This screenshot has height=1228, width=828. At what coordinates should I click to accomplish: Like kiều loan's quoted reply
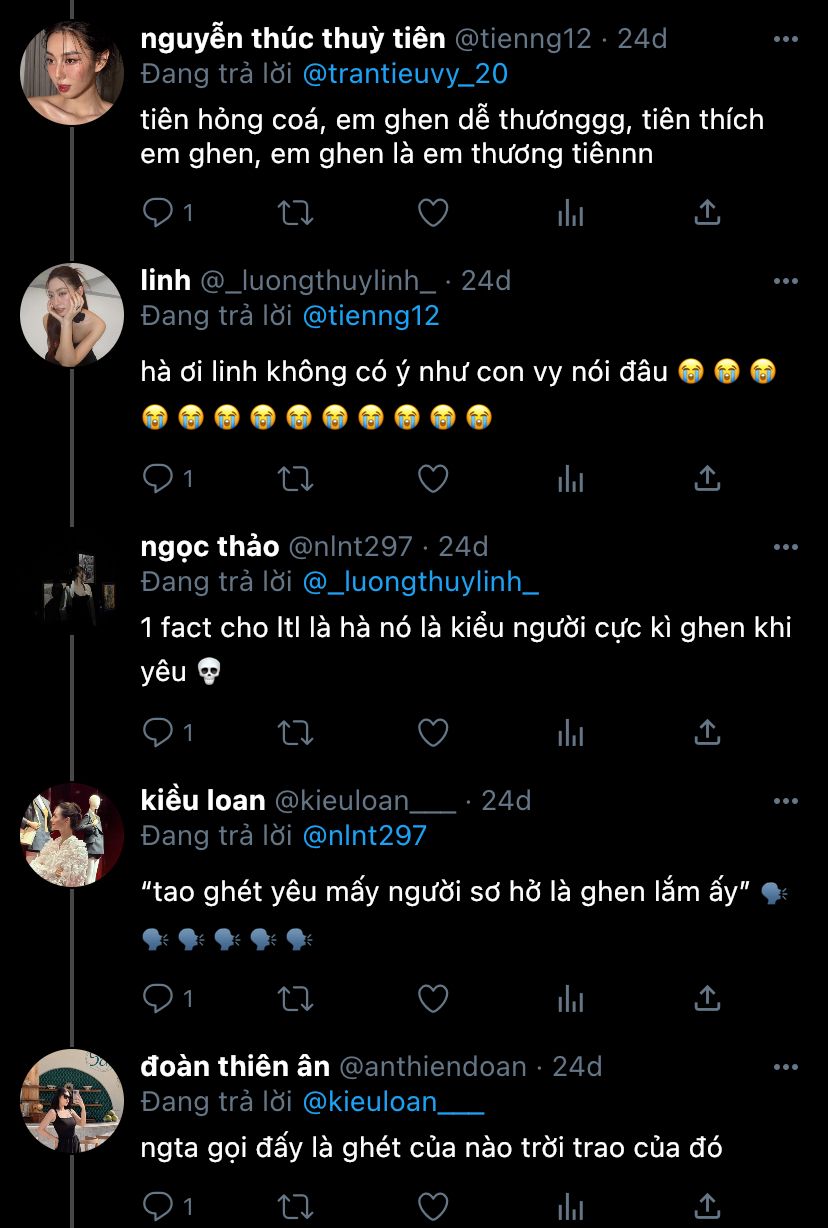[x=432, y=998]
